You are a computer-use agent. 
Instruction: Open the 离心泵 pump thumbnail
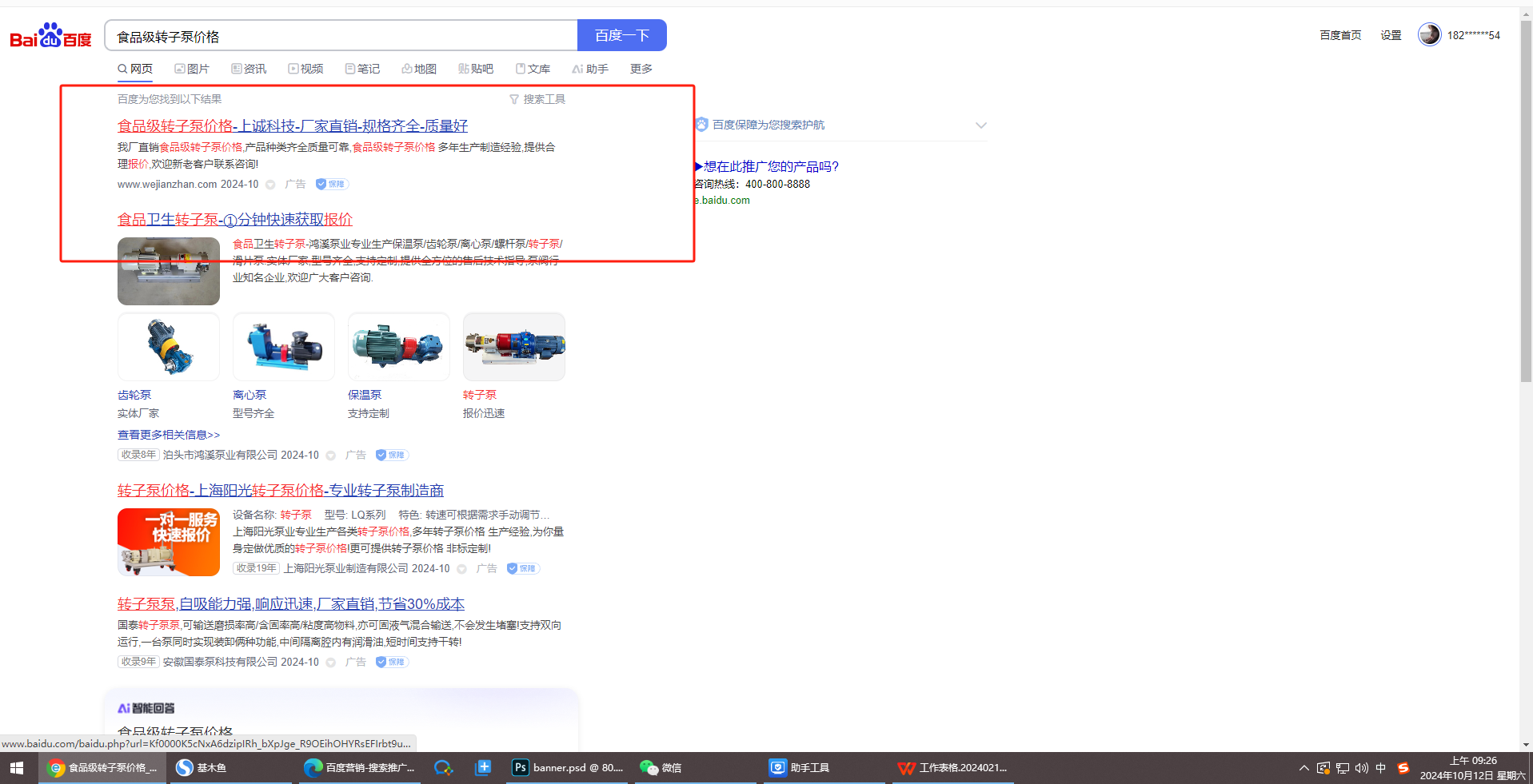pyautogui.click(x=284, y=347)
